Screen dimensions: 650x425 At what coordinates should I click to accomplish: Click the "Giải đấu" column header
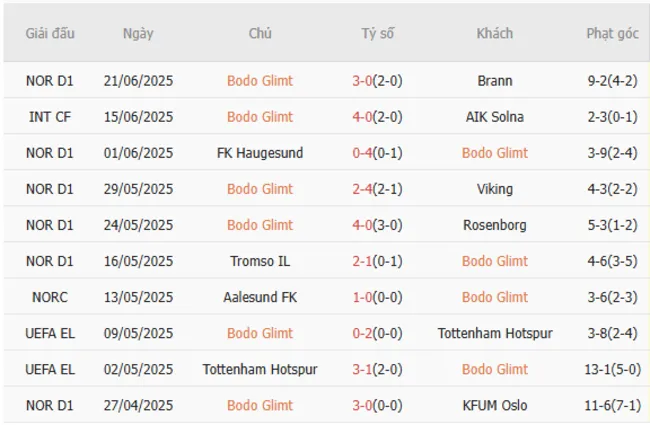[50, 33]
